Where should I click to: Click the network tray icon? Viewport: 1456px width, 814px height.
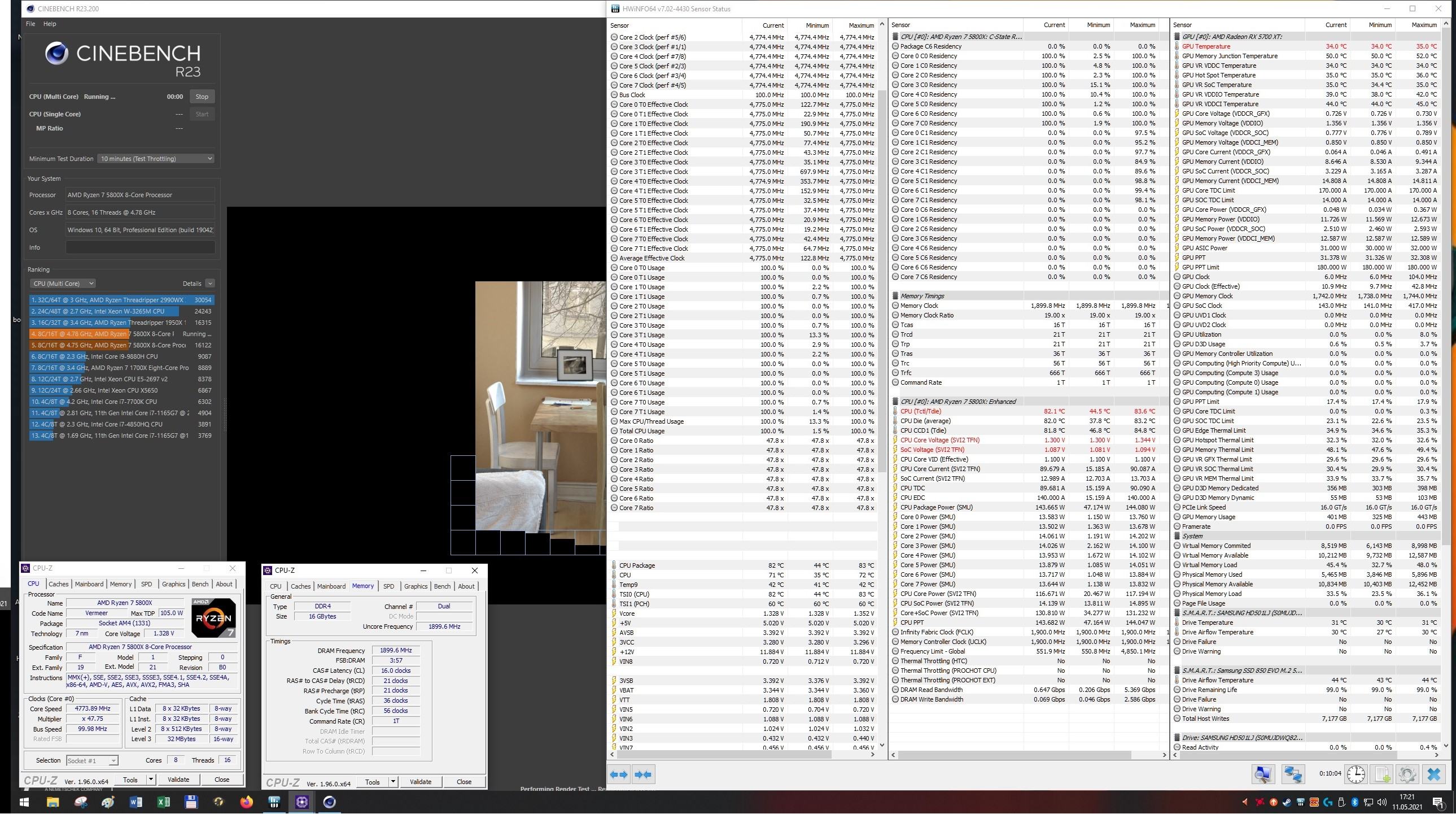click(1368, 802)
